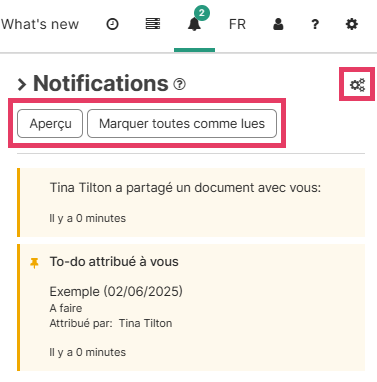
Task: Click the A faire status text
Action: coord(66,308)
